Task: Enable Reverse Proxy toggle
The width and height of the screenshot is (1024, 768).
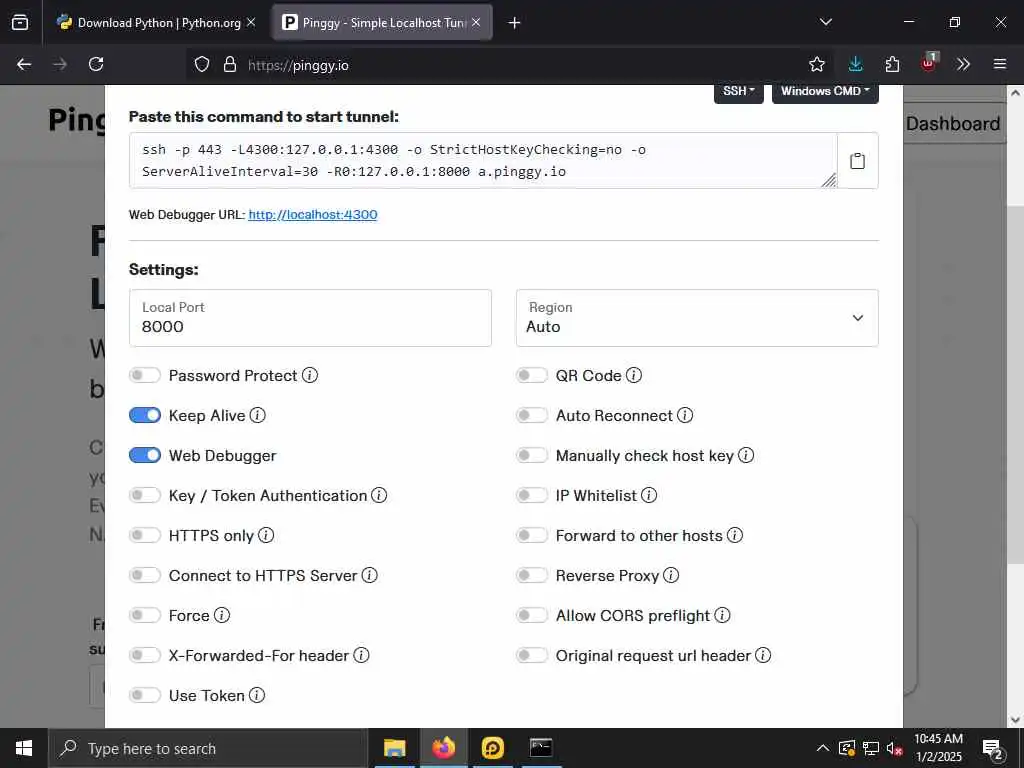Action: point(532,575)
